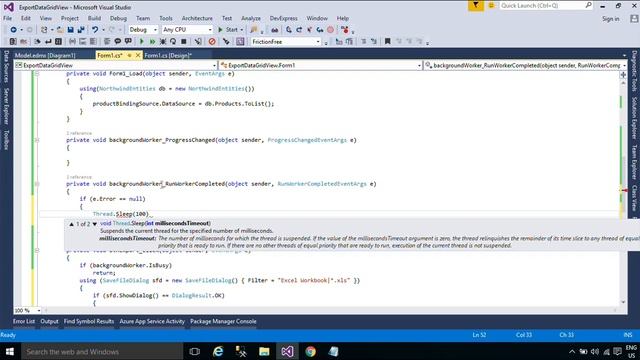Click the bookmark toolbar icon
This screenshot has height=360, width=640.
tap(388, 42)
